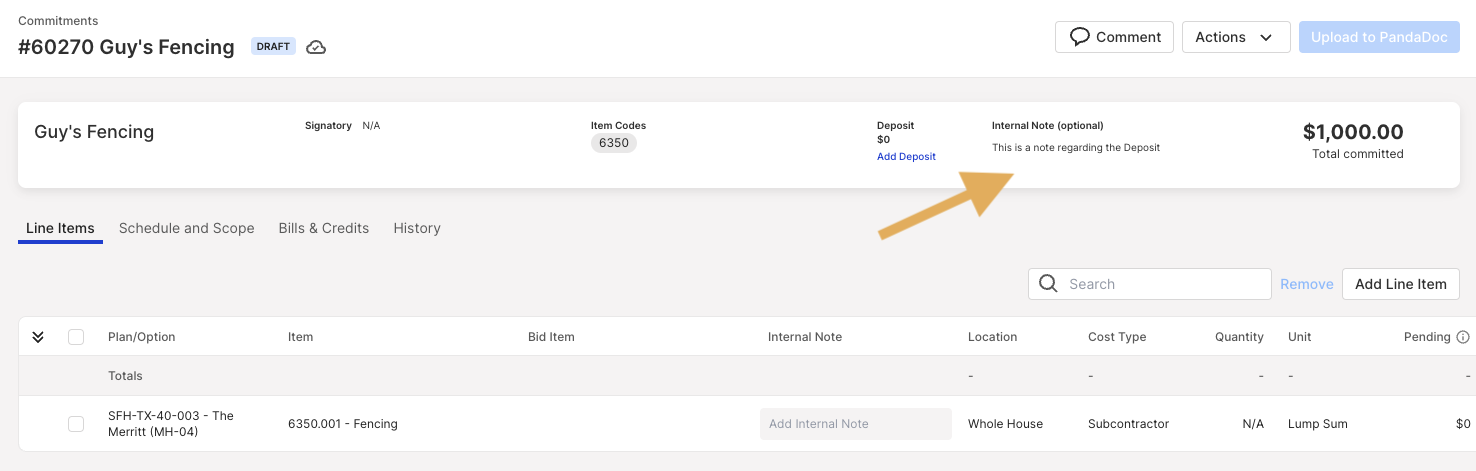This screenshot has width=1476, height=471.
Task: Toggle the select-all checkbox in table header
Action: (76, 337)
